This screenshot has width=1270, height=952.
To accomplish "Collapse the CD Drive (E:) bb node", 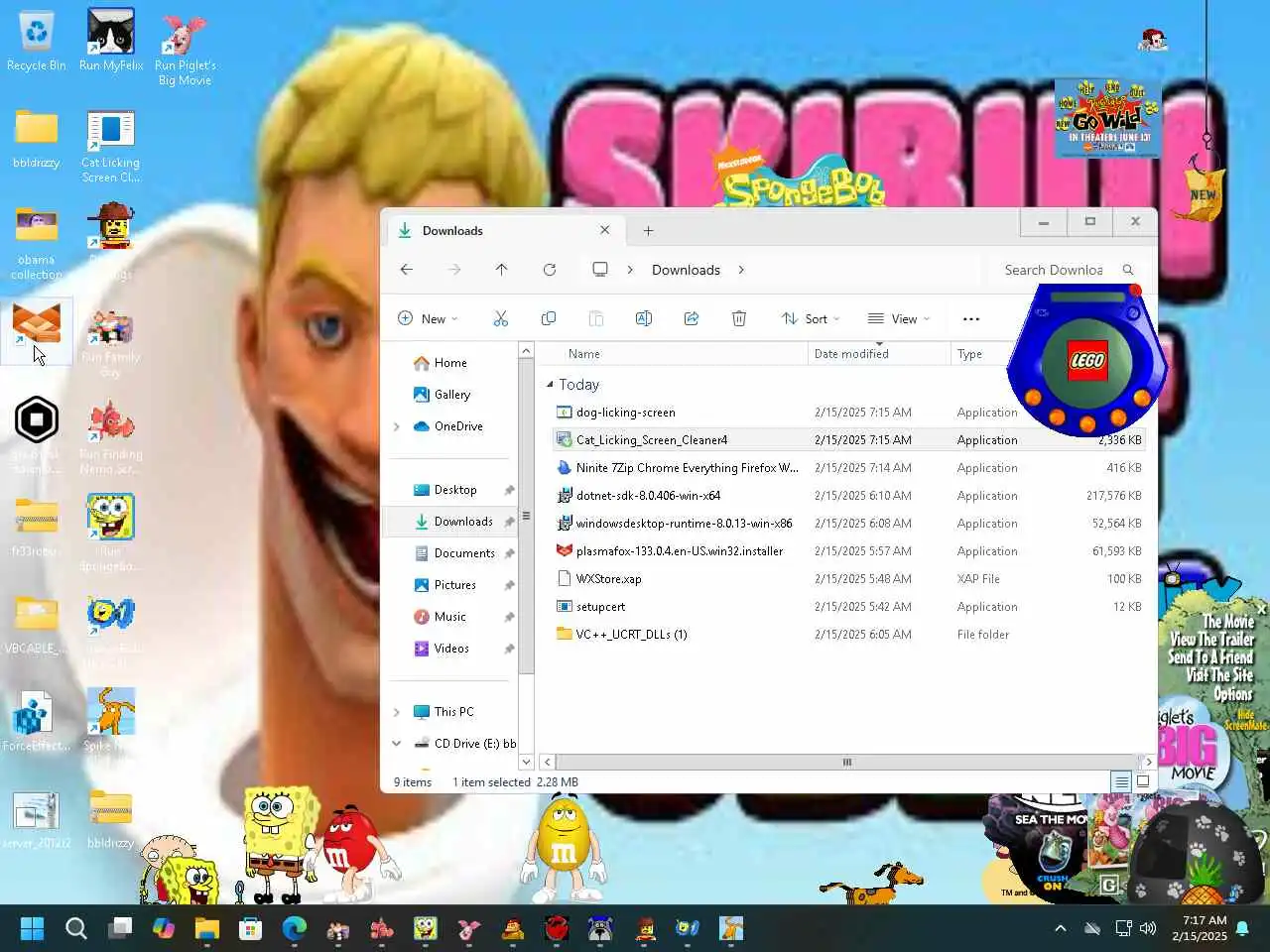I will (397, 744).
